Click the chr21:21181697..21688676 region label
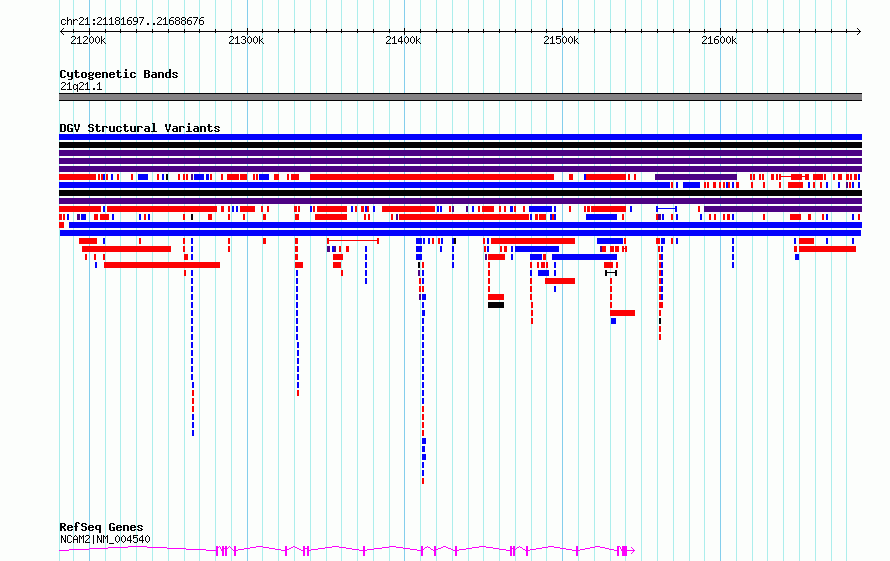Viewport: 890px width, 561px height. click(132, 21)
